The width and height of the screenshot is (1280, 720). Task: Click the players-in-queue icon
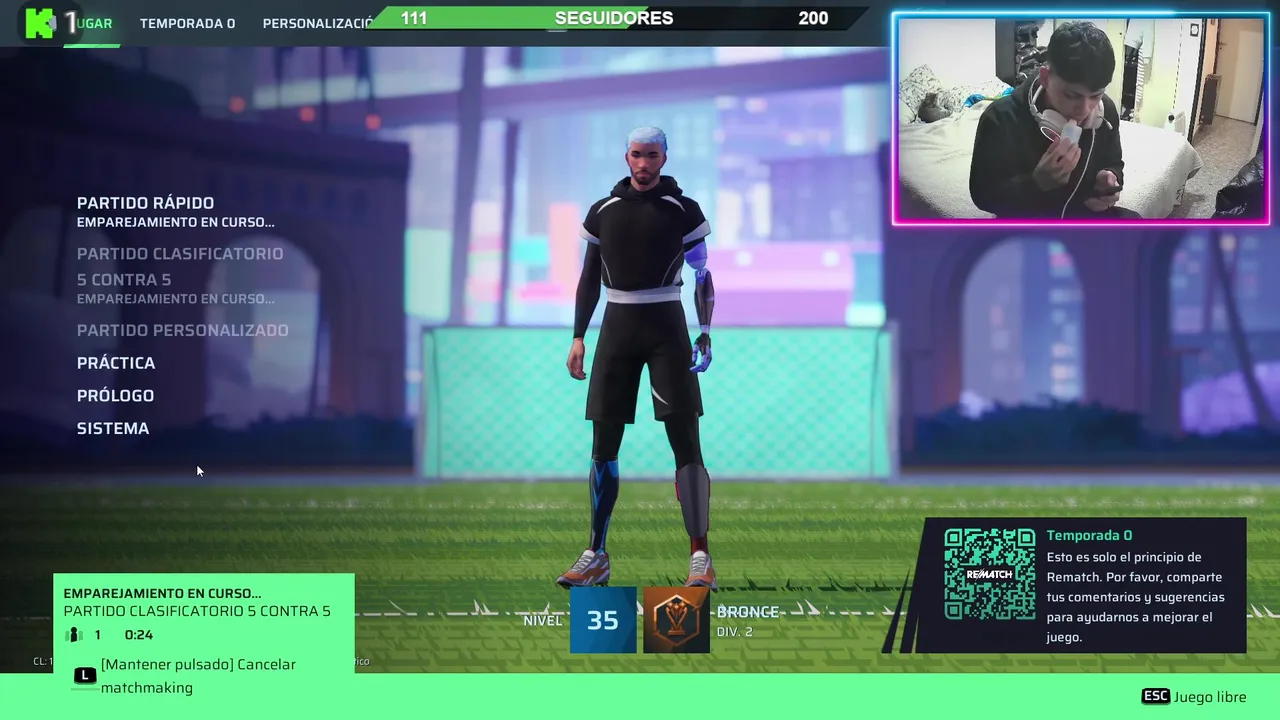click(x=73, y=635)
